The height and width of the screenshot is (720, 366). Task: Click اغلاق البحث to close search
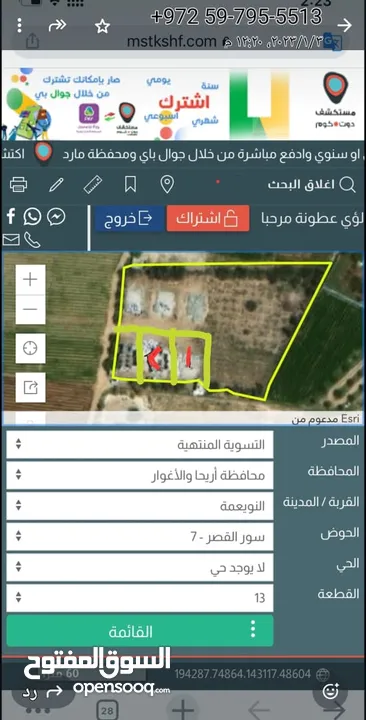301,185
